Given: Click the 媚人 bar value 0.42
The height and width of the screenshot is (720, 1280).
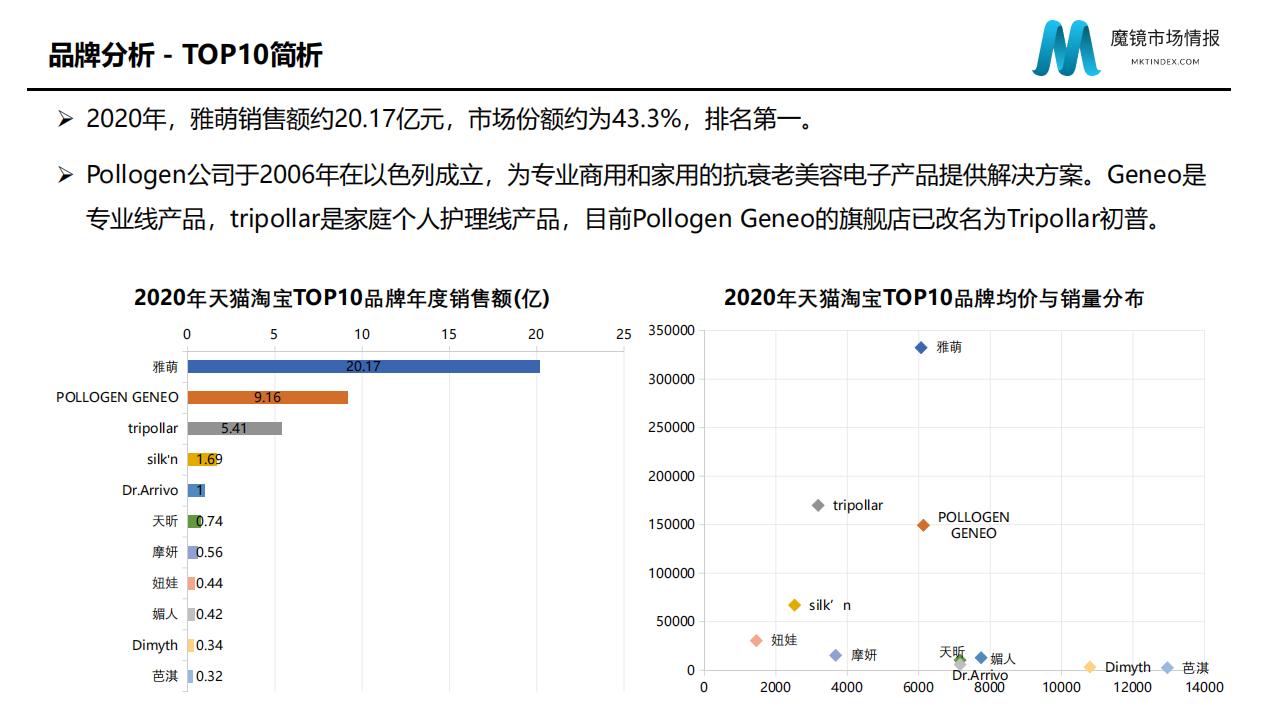Looking at the screenshot, I should tap(209, 614).
